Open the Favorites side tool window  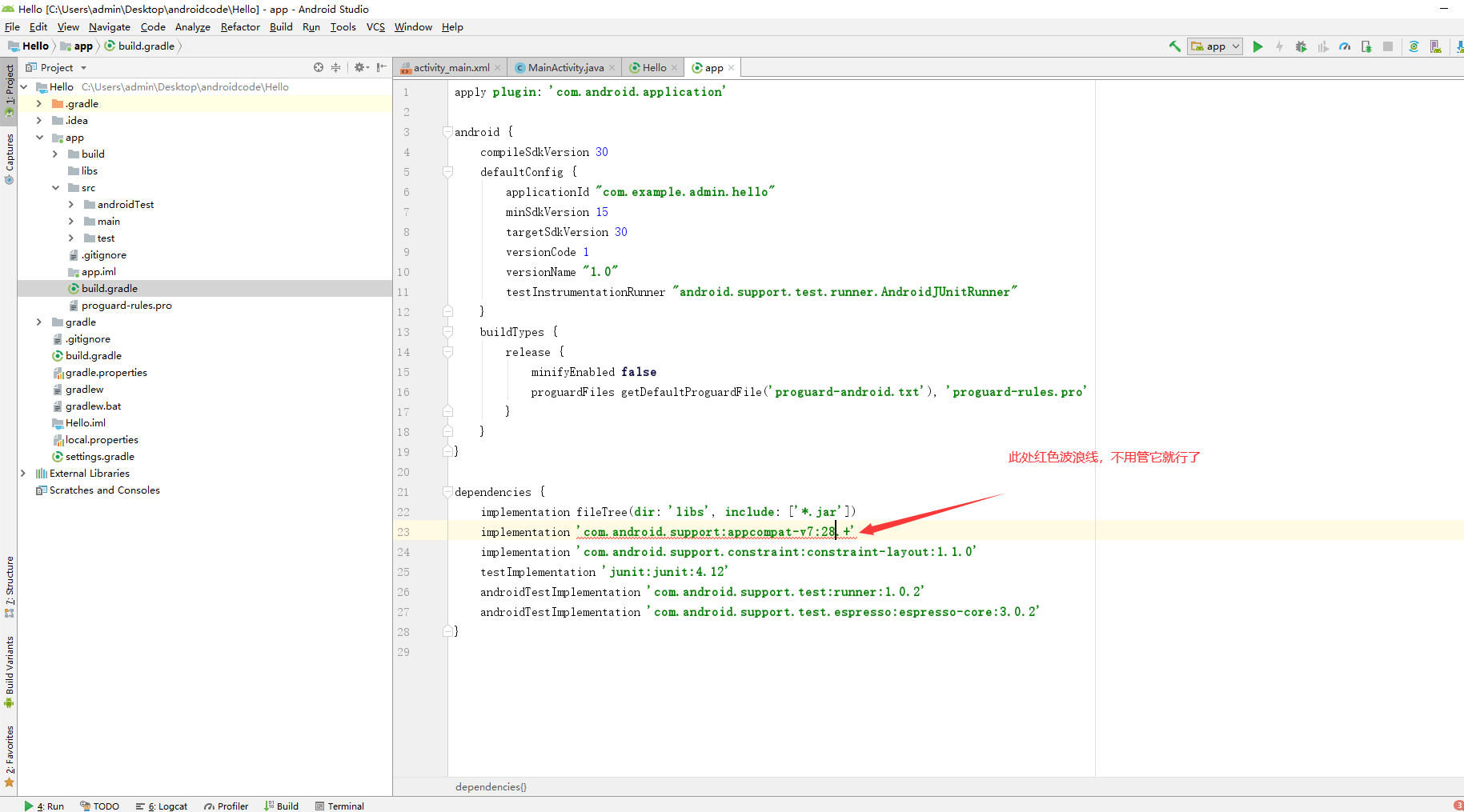tap(10, 755)
